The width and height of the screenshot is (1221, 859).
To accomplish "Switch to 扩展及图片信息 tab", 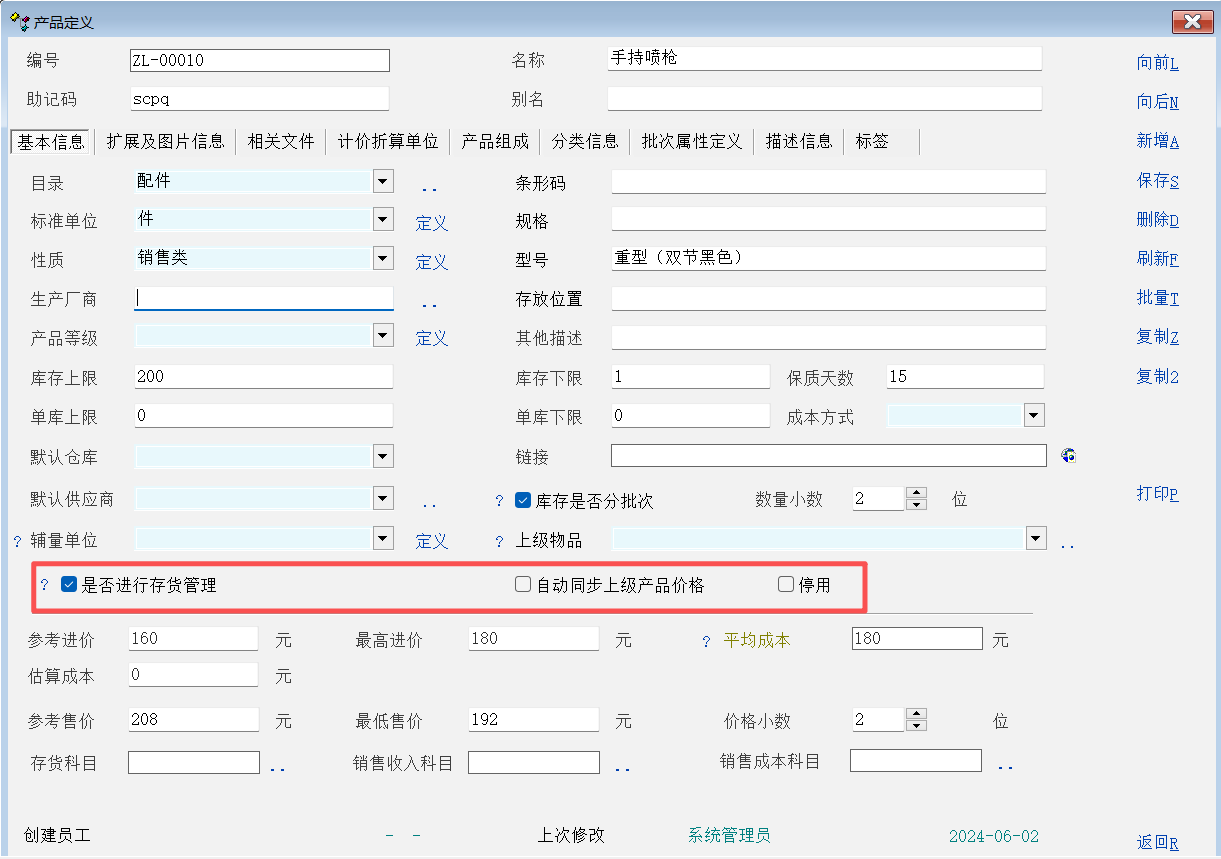I will tap(166, 142).
